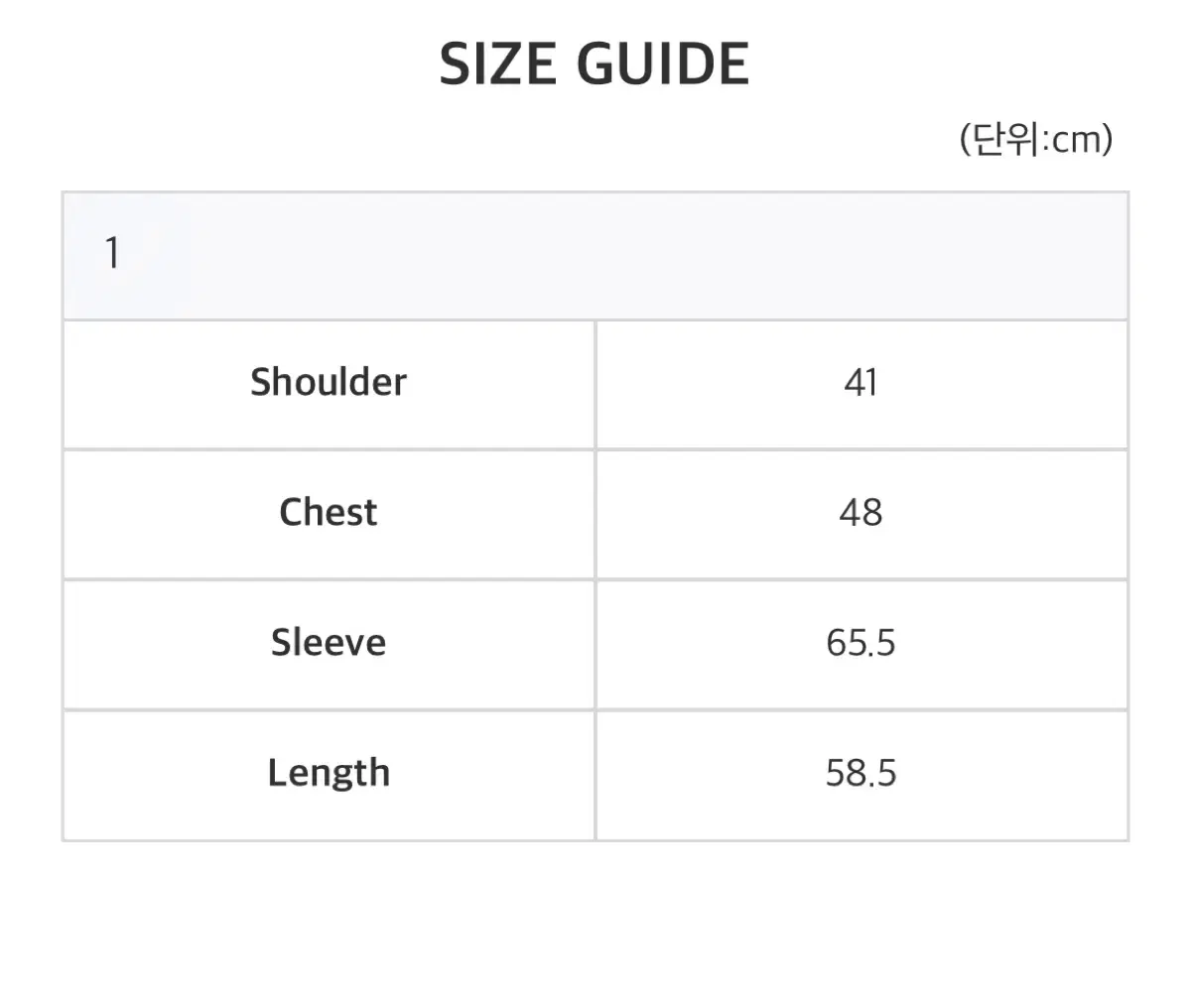
Task: Click the (단위:cm) unit label
Action: 1035,139
